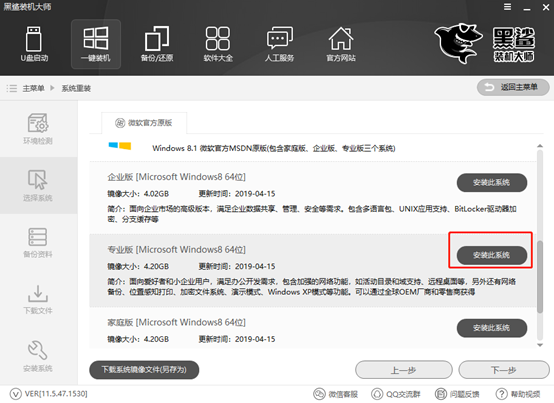Open the hamburger menu in title bar
This screenshot has width=554, height=403.
click(x=507, y=7)
